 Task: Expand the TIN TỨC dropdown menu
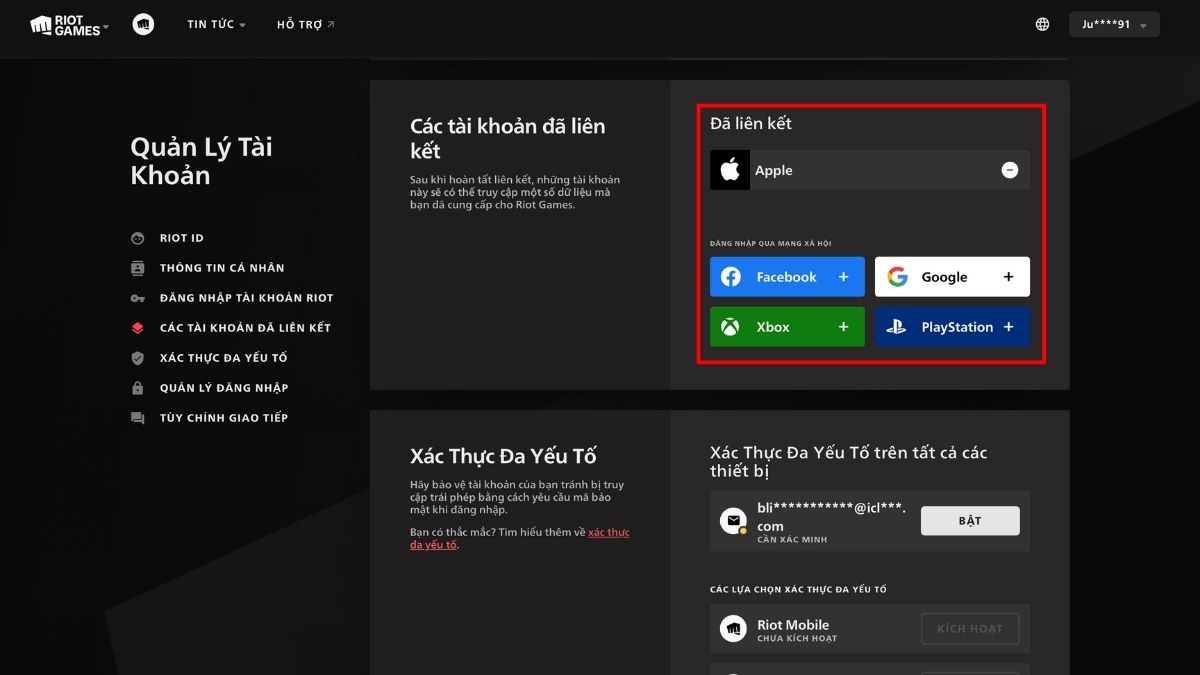click(216, 24)
